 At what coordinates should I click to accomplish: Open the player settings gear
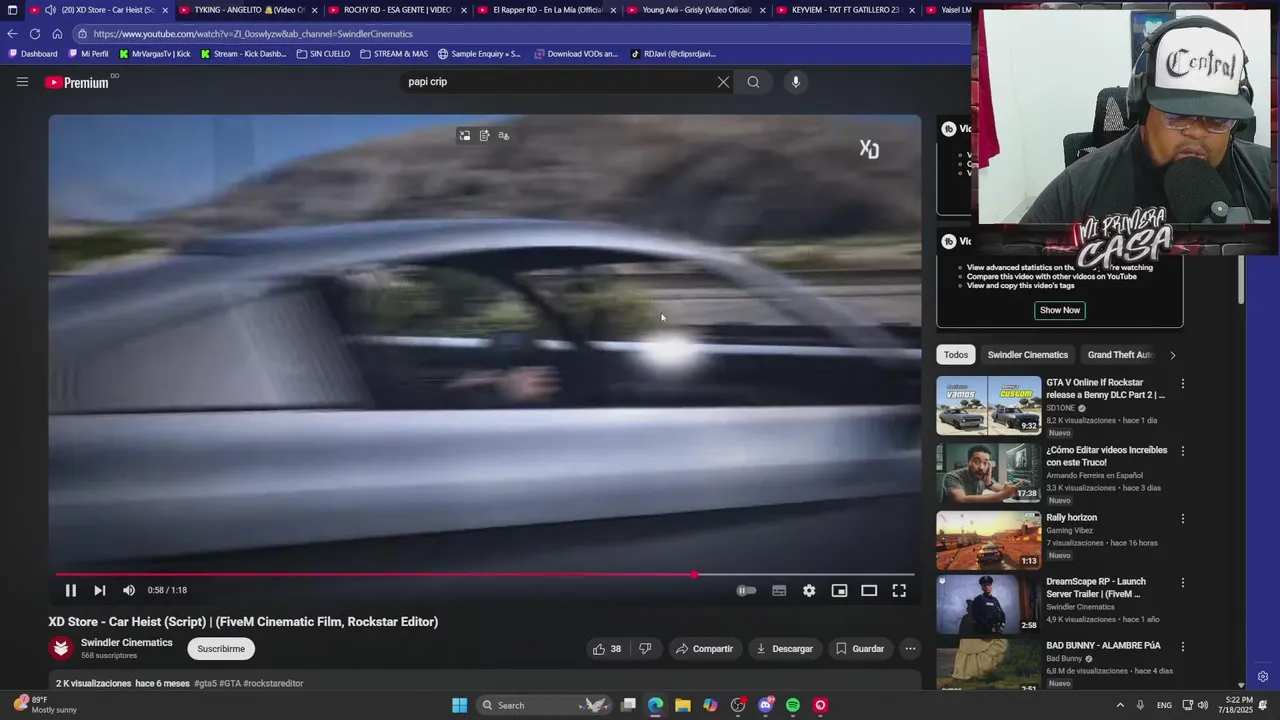click(x=809, y=590)
